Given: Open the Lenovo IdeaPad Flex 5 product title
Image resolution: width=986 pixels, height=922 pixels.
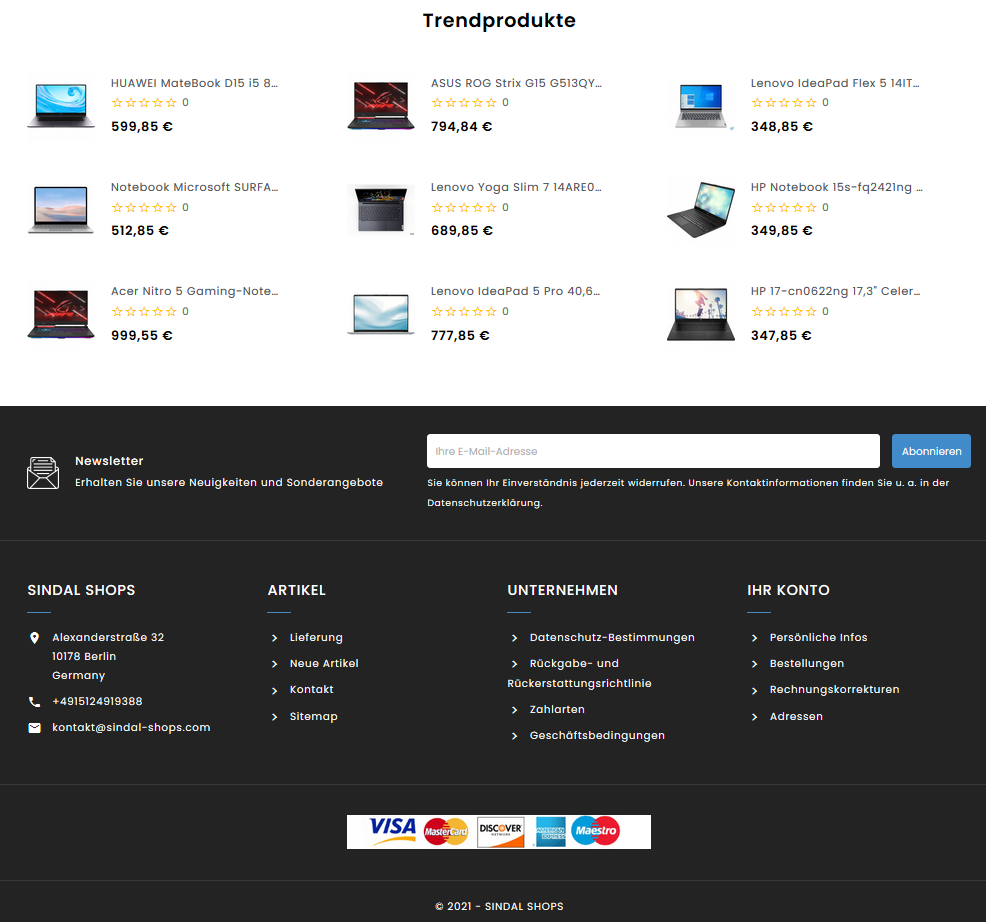Looking at the screenshot, I should (x=835, y=83).
